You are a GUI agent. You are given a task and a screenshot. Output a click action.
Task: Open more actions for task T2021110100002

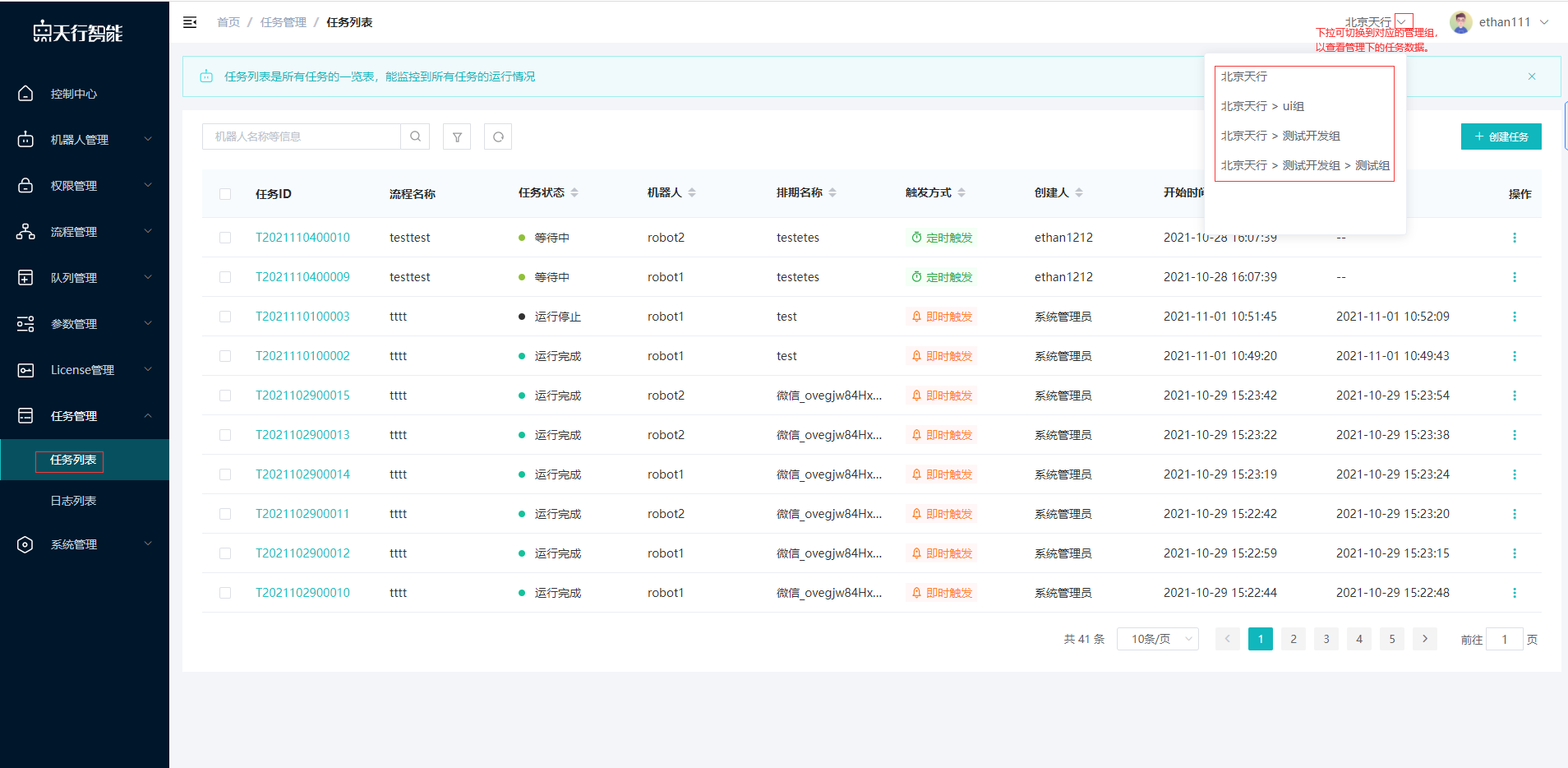(x=1515, y=356)
